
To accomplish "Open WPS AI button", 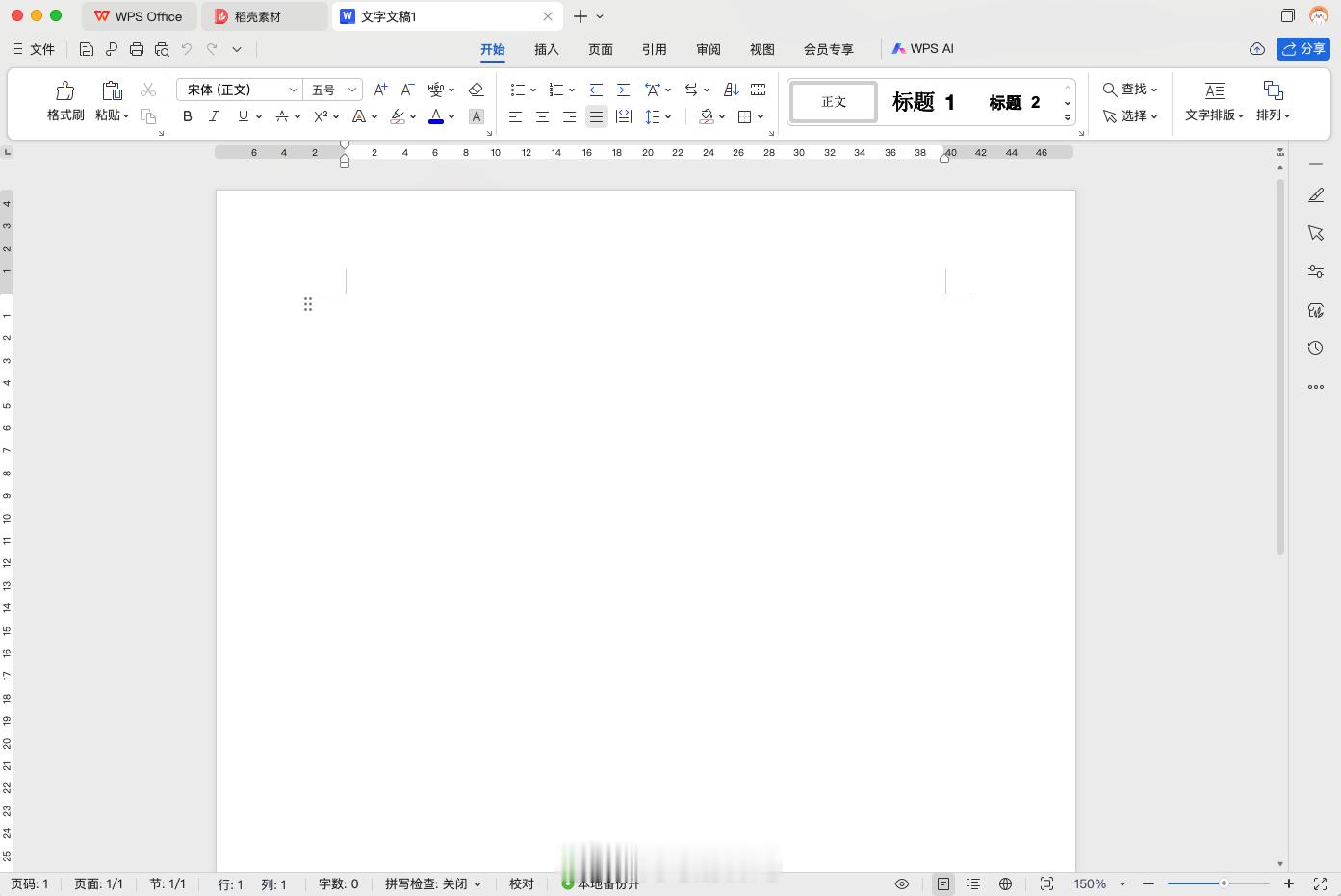I will pos(922,49).
